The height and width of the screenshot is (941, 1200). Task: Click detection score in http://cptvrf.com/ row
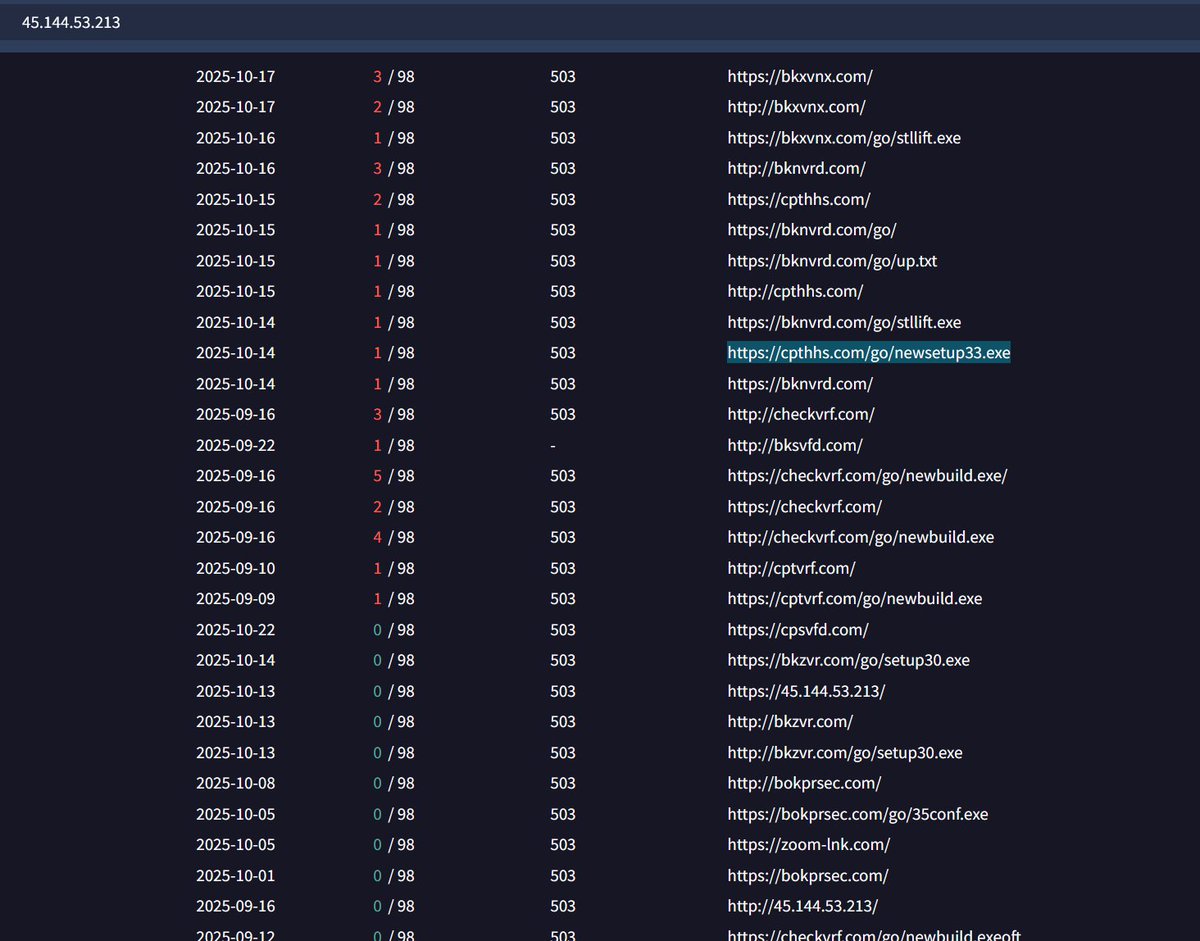click(394, 568)
